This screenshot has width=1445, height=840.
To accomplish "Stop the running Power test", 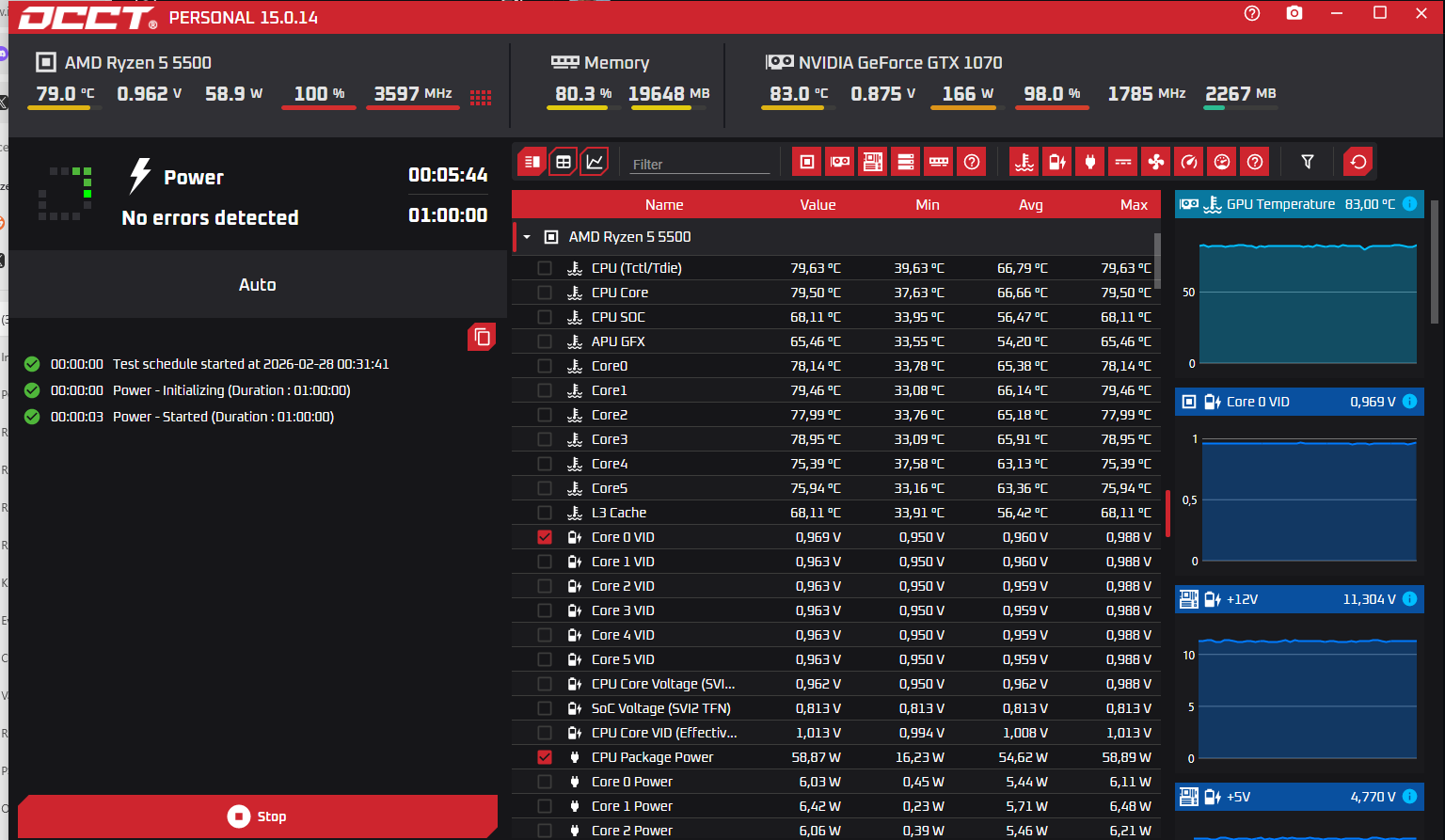I will click(x=258, y=816).
